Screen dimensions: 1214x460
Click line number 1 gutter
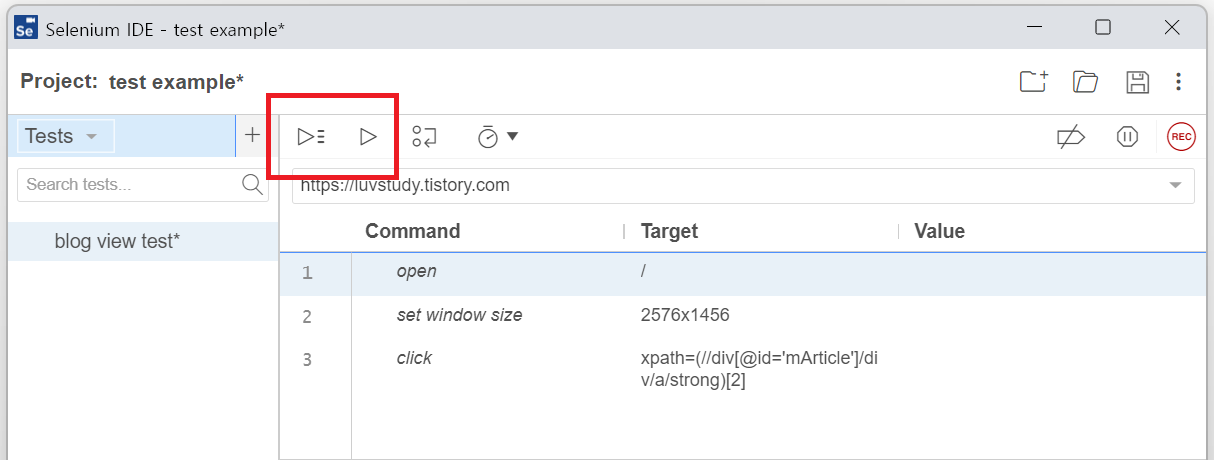(x=307, y=273)
